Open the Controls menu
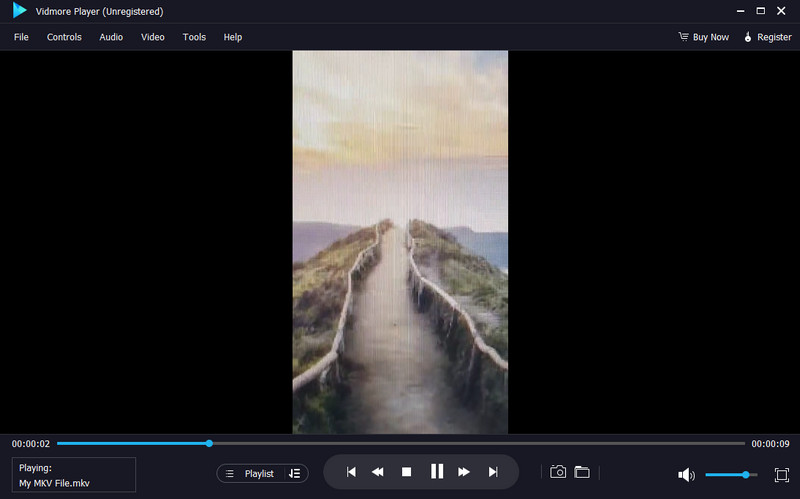Image resolution: width=800 pixels, height=499 pixels. pyautogui.click(x=64, y=37)
